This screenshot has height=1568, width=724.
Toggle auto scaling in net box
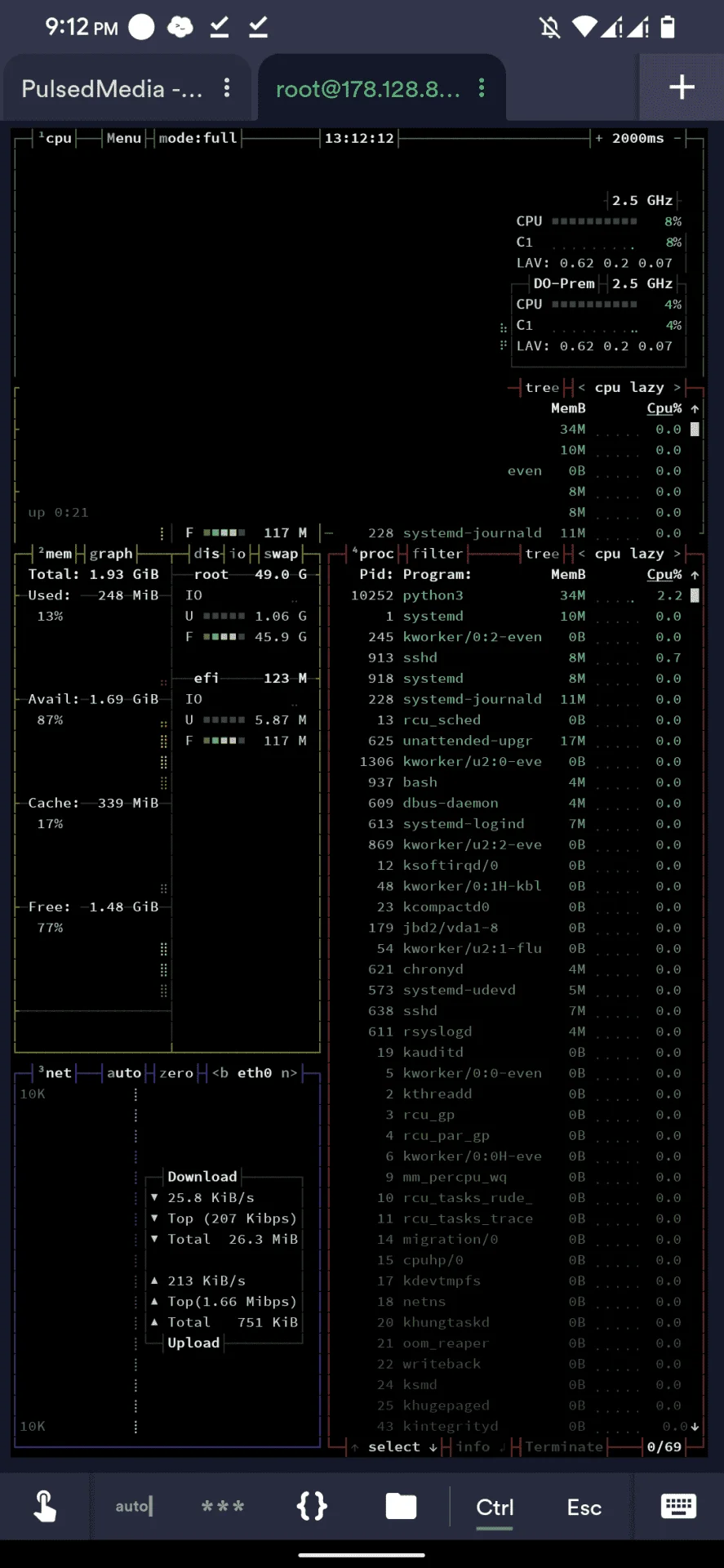coord(124,1073)
